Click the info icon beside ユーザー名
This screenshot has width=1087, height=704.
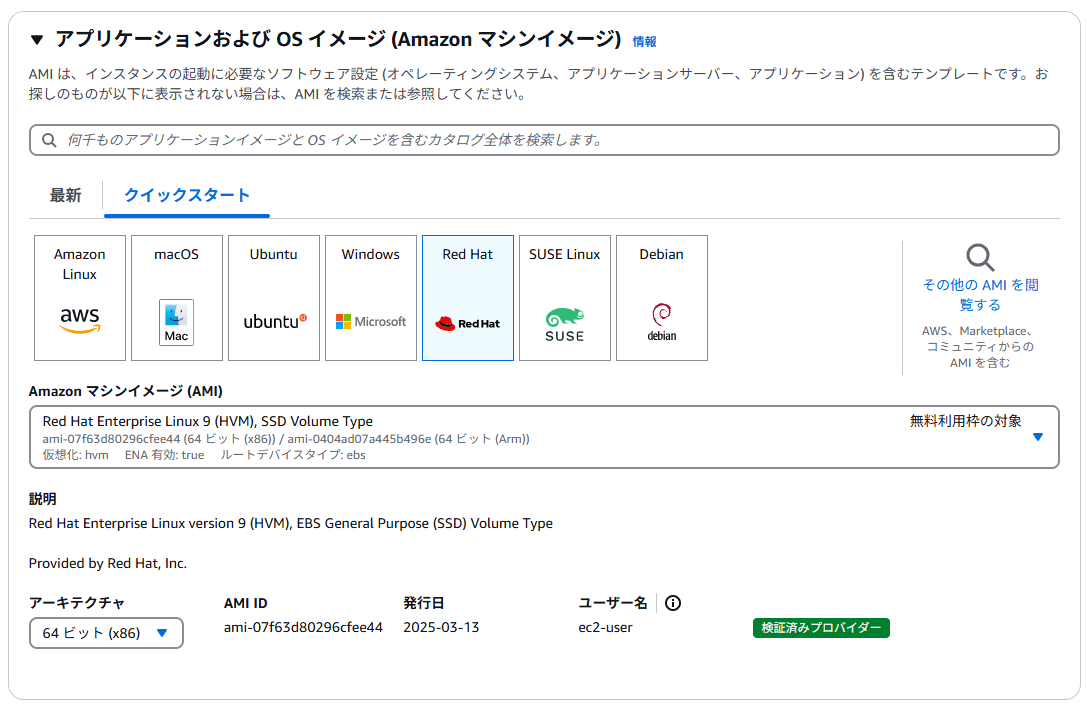coord(672,603)
